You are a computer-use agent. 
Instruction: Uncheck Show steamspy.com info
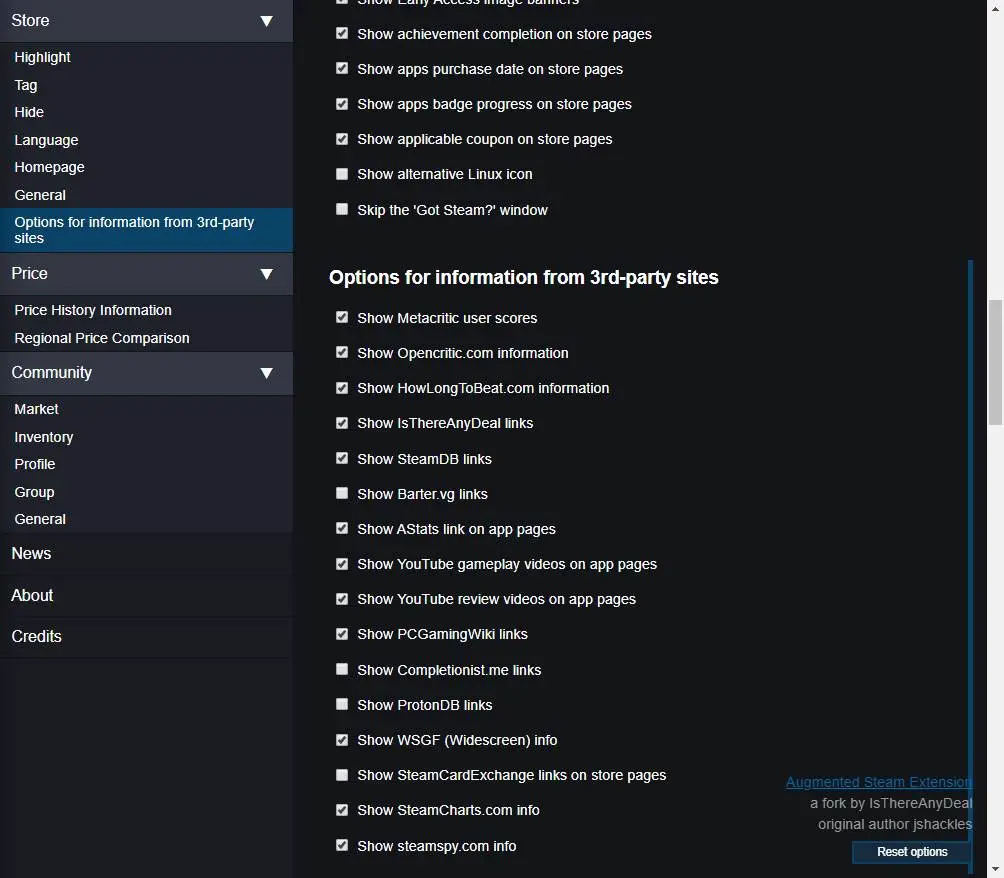pyautogui.click(x=342, y=845)
